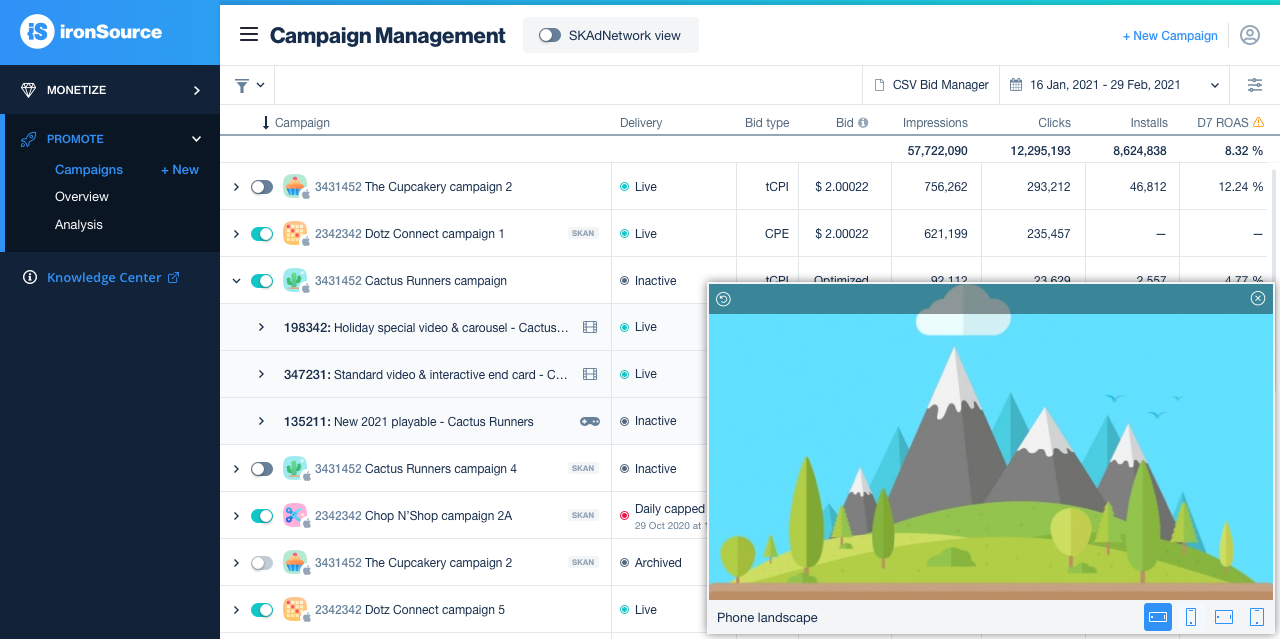Expand creative 135211 New 2021 playable
Viewport: 1280px width, 639px height.
pos(261,421)
